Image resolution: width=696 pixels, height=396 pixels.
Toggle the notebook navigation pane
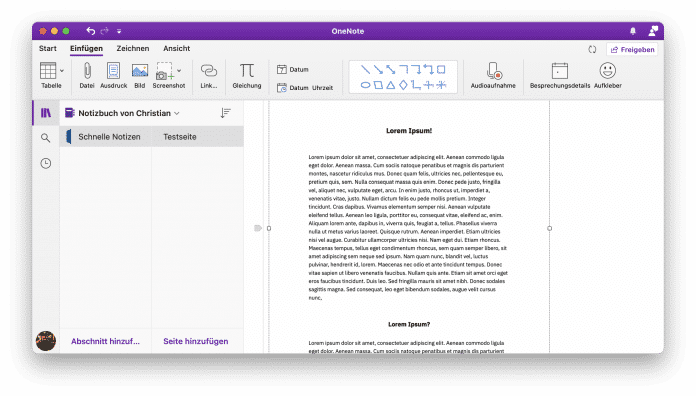[x=46, y=113]
